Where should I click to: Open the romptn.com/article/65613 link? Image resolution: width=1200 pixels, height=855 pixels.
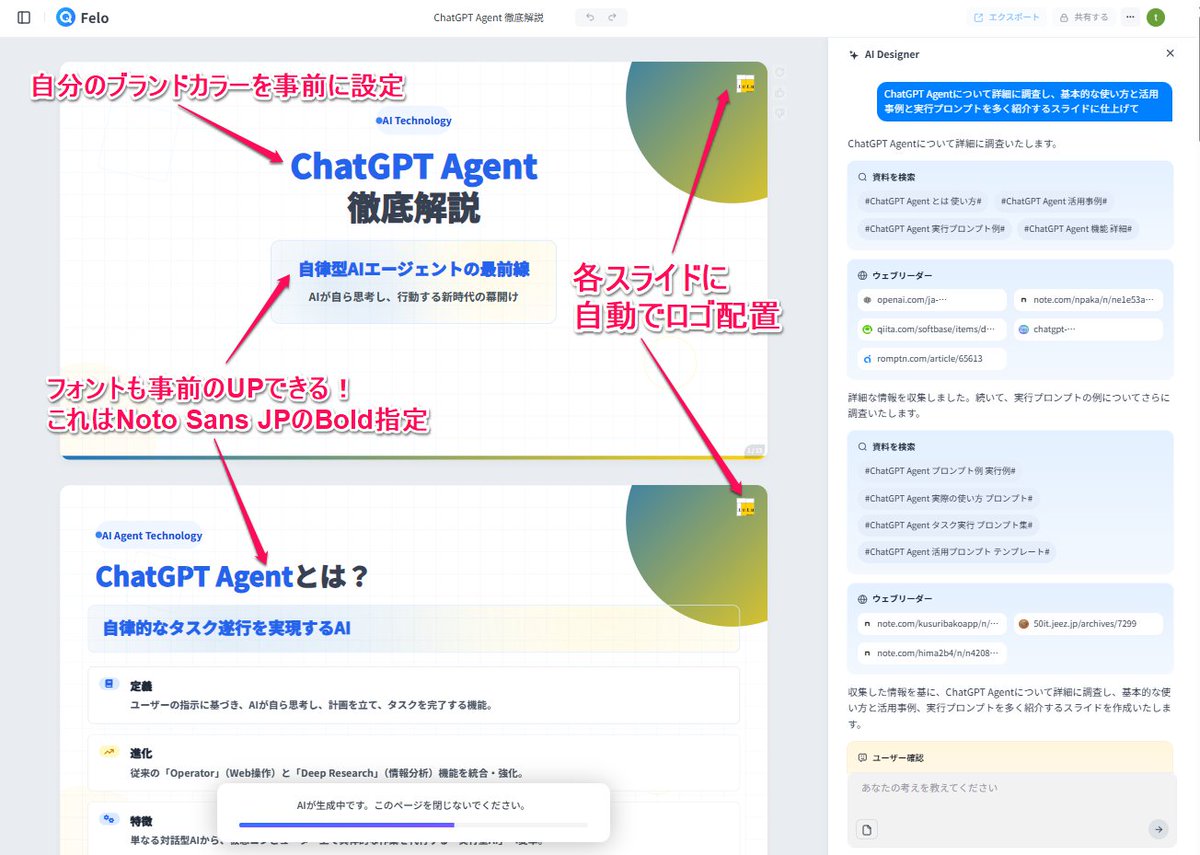(x=932, y=358)
